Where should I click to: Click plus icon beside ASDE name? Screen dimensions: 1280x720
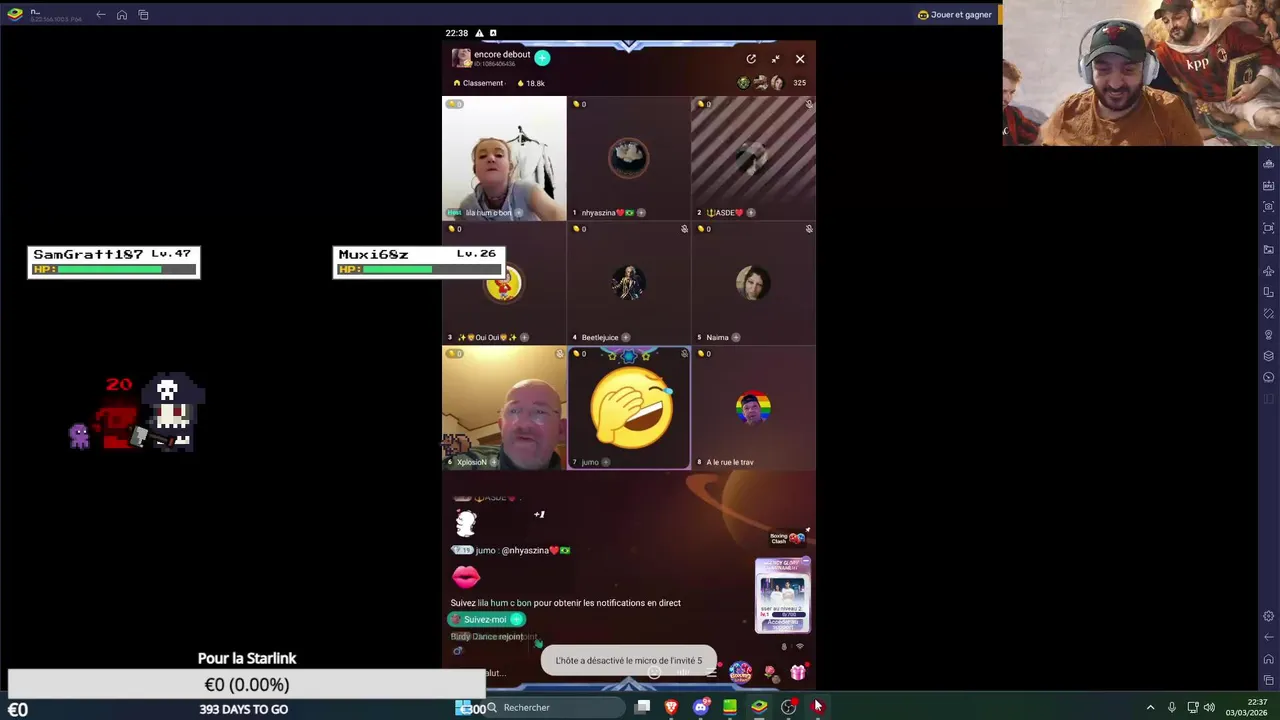pos(751,213)
